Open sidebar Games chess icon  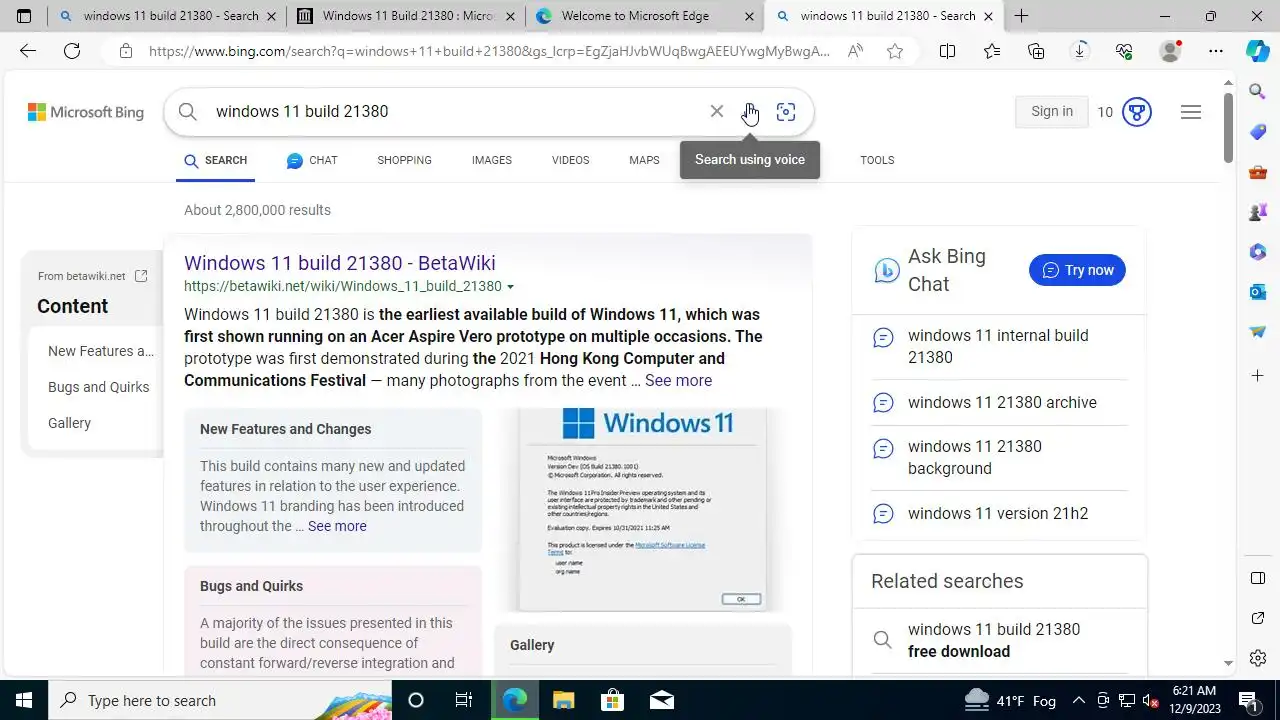[x=1258, y=212]
